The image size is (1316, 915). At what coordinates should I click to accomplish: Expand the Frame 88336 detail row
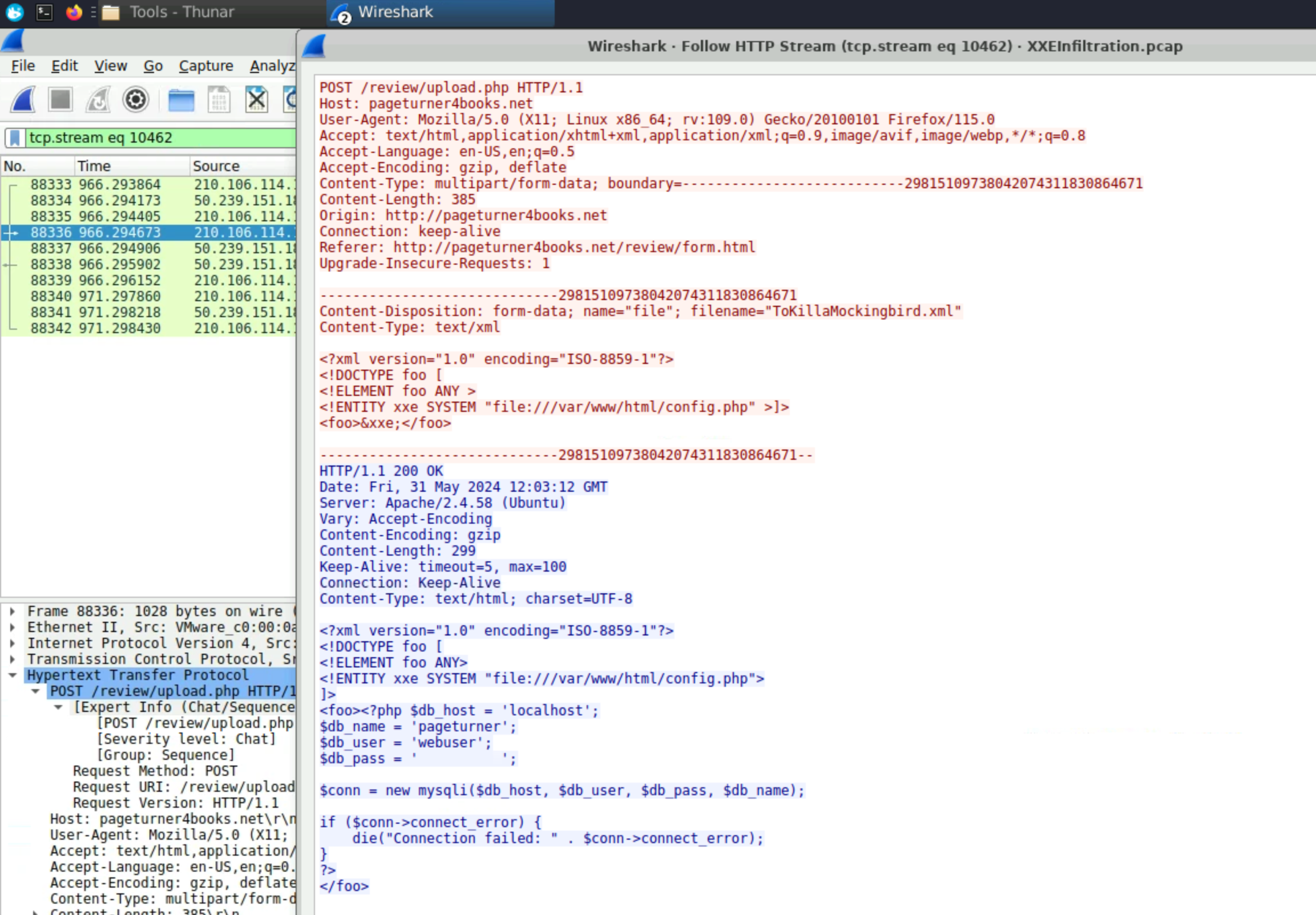(x=12, y=612)
